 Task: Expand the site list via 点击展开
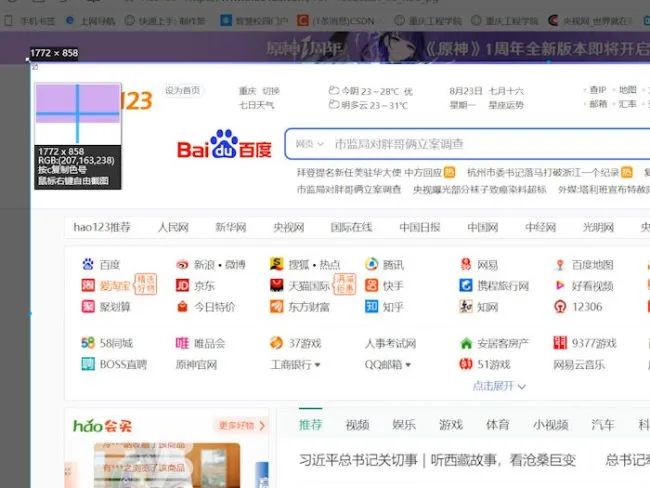[x=499, y=386]
